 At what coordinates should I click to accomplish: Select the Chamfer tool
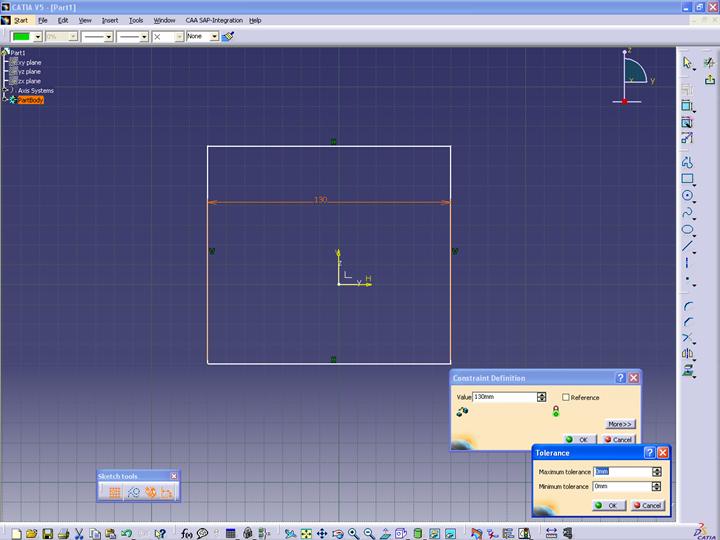687,322
